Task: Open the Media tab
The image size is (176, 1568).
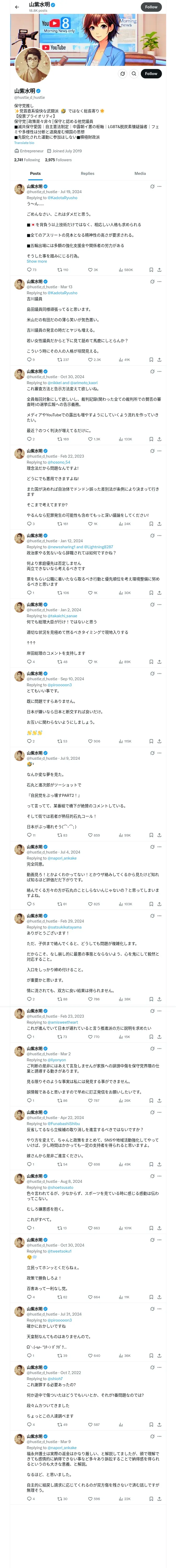Action: click(140, 174)
